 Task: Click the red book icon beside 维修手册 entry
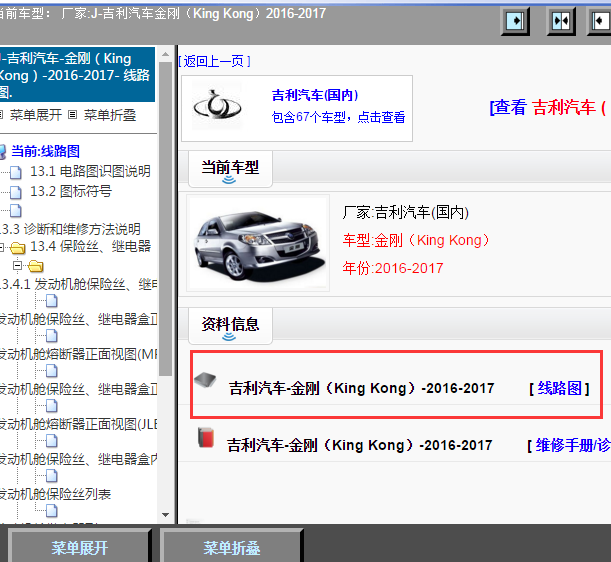pyautogui.click(x=206, y=438)
